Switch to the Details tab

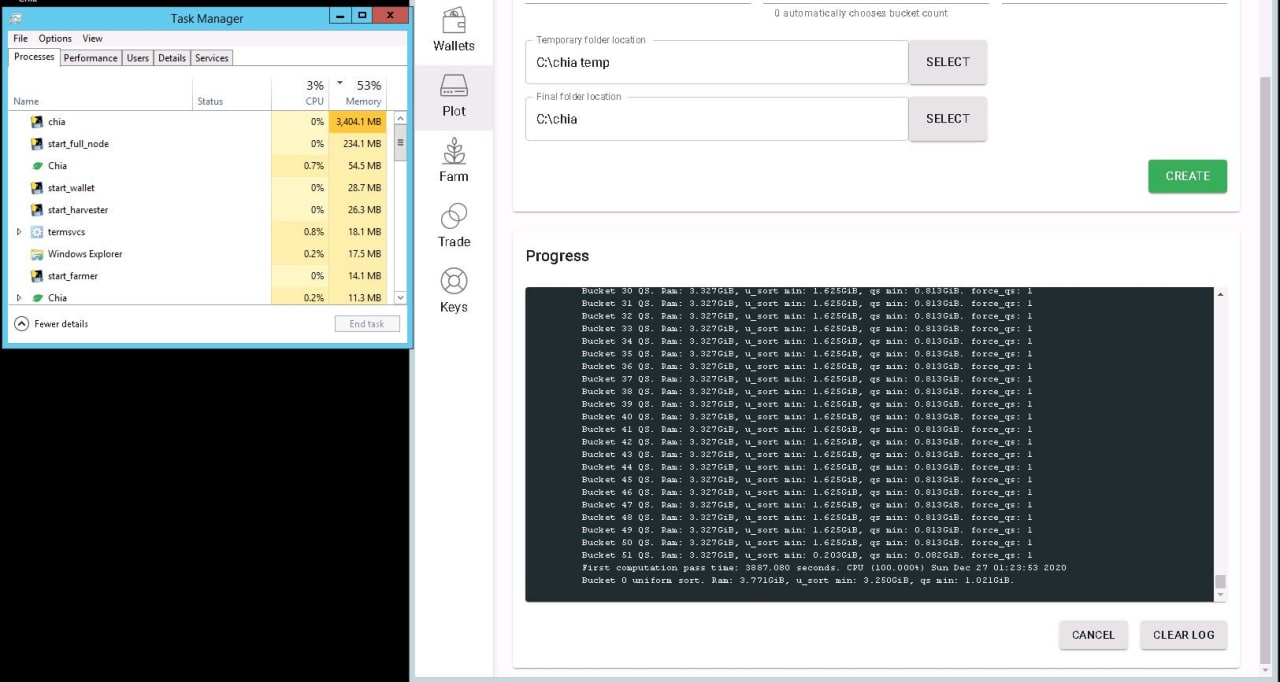[172, 58]
